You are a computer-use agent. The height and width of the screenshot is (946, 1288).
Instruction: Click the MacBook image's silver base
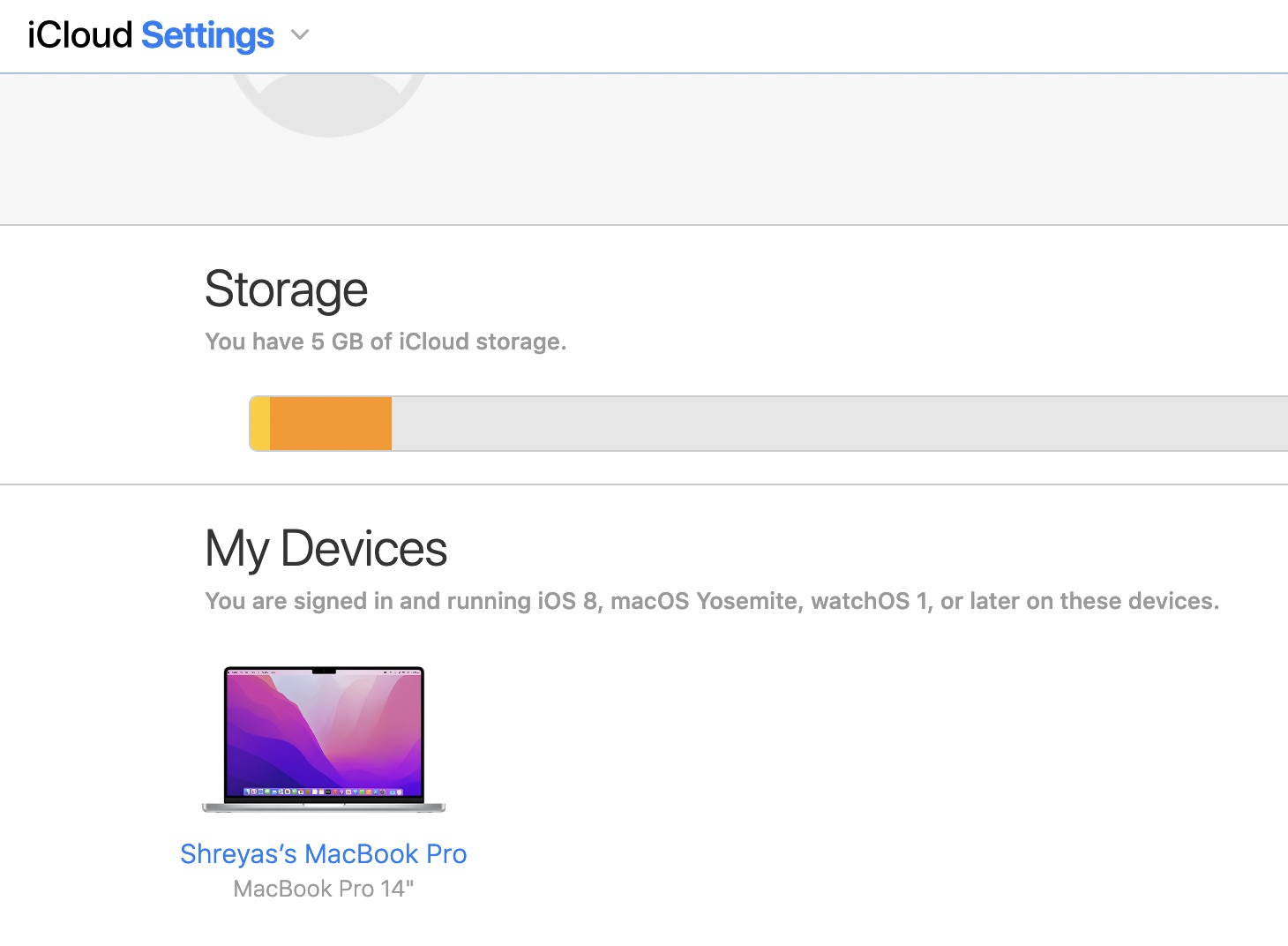pyautogui.click(x=324, y=807)
